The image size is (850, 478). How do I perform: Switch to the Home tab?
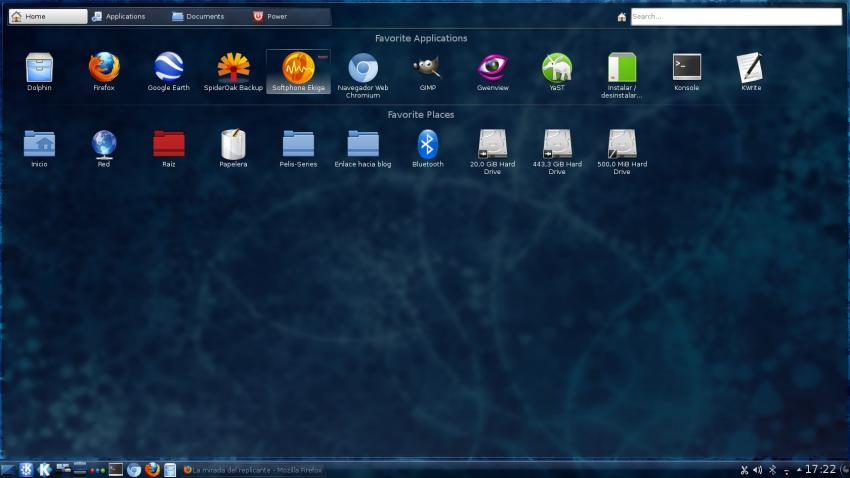click(48, 16)
